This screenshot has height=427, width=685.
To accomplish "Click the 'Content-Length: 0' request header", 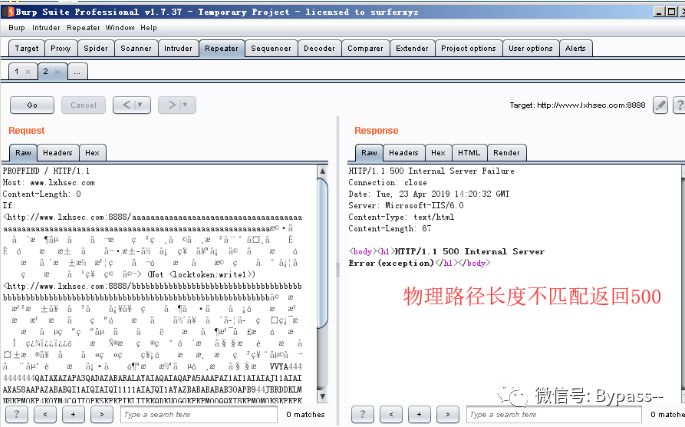I will pyautogui.click(x=42, y=194).
